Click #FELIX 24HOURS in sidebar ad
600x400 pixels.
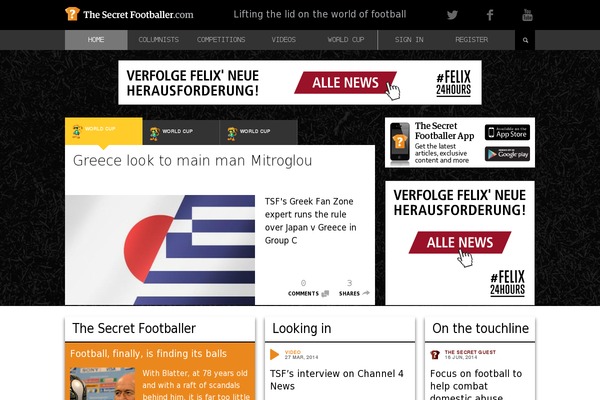[507, 283]
